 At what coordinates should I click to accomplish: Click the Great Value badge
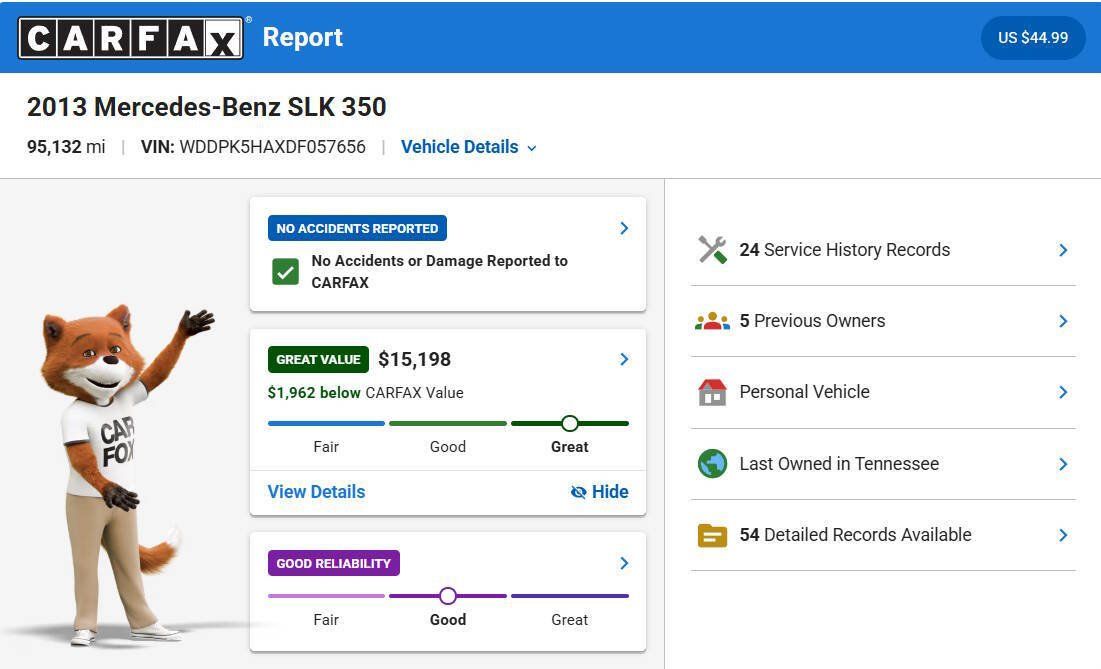pos(318,359)
